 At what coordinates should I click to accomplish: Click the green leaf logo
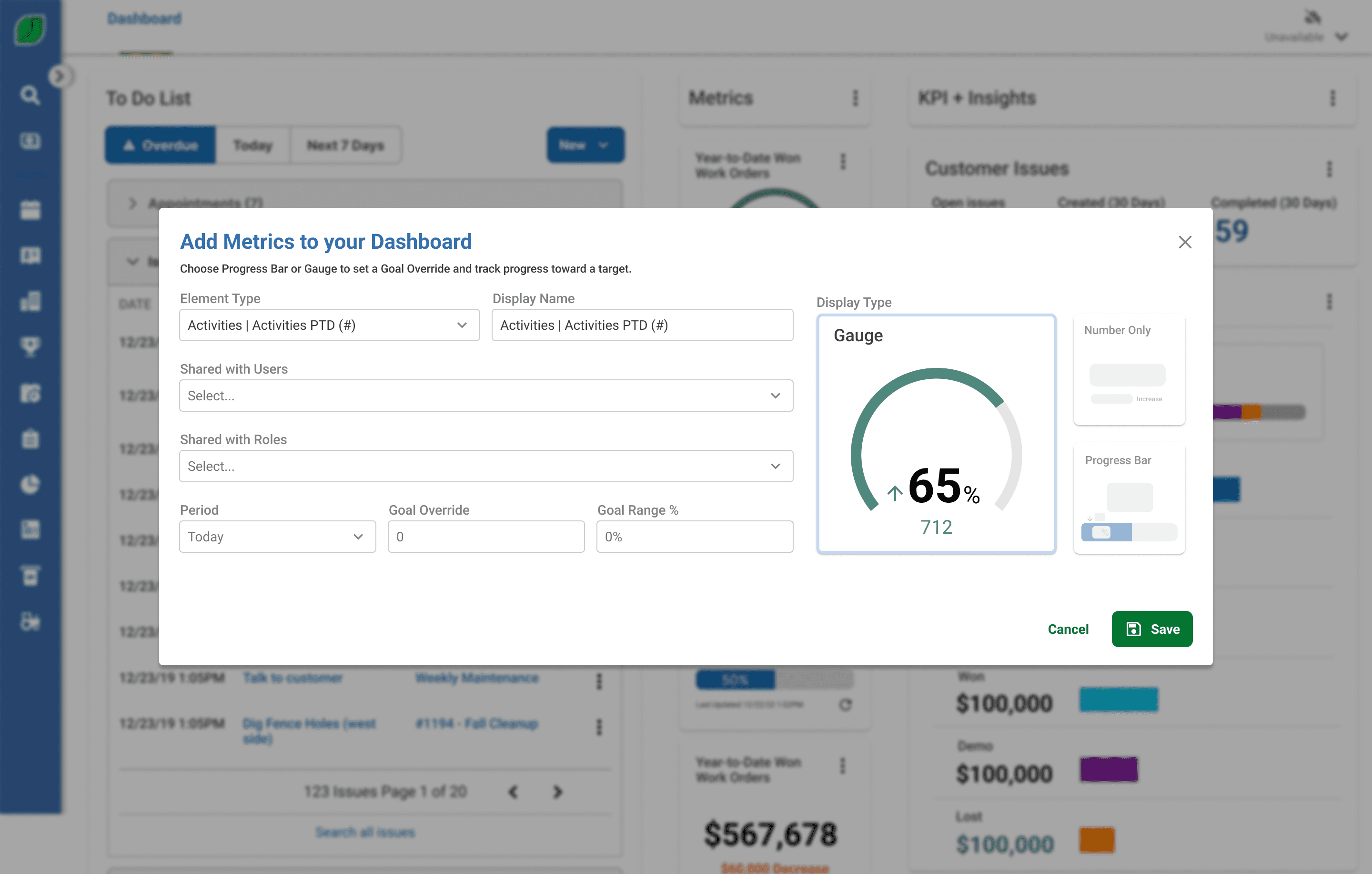click(x=30, y=29)
